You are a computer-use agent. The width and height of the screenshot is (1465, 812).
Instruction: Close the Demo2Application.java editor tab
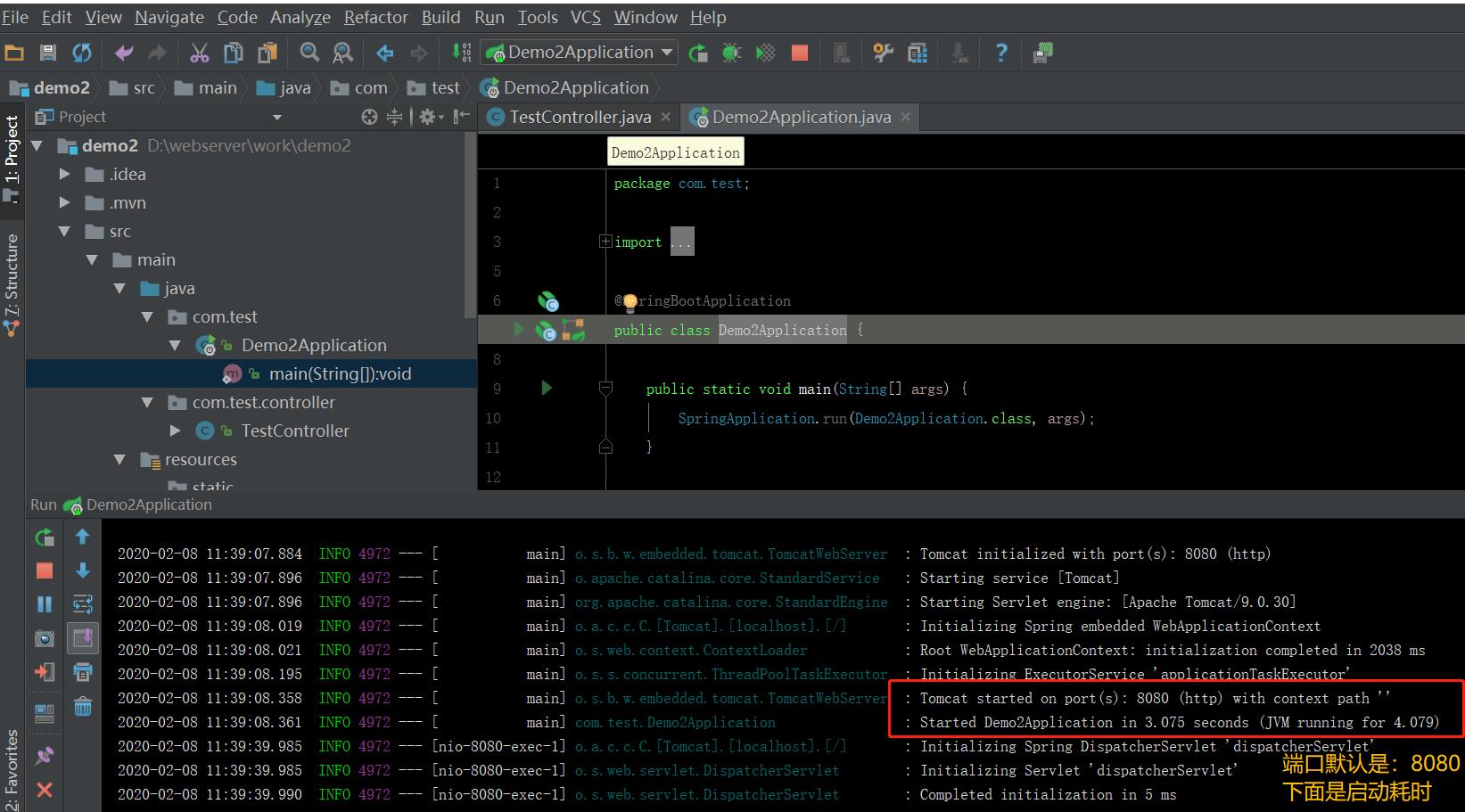tap(906, 117)
